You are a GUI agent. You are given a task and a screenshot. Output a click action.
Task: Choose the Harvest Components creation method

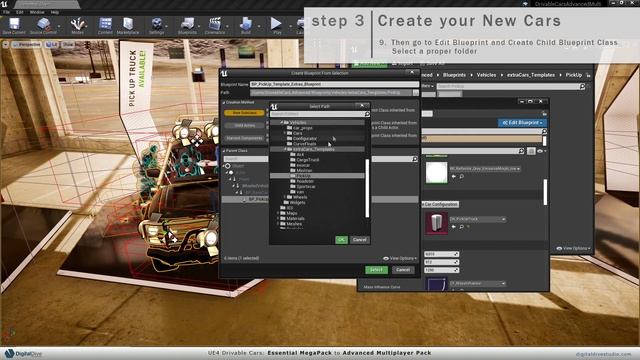pos(244,138)
